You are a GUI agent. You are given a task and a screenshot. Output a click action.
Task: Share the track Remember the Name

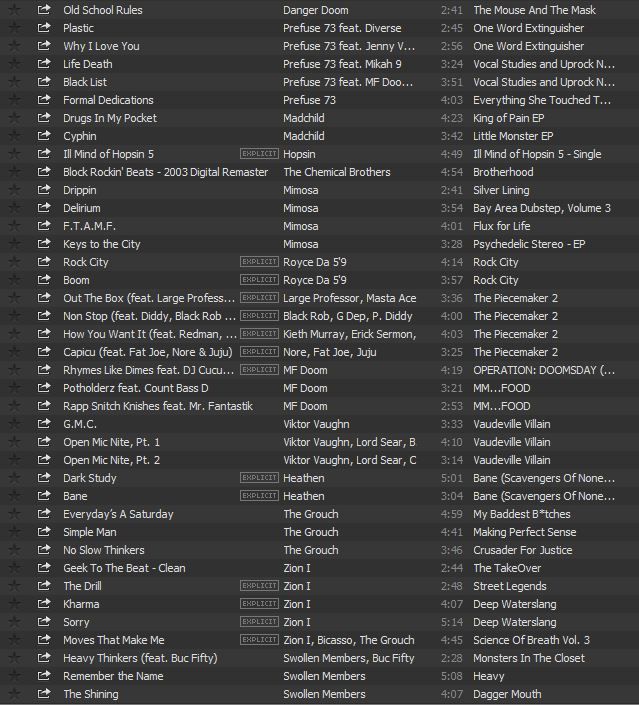(x=43, y=676)
